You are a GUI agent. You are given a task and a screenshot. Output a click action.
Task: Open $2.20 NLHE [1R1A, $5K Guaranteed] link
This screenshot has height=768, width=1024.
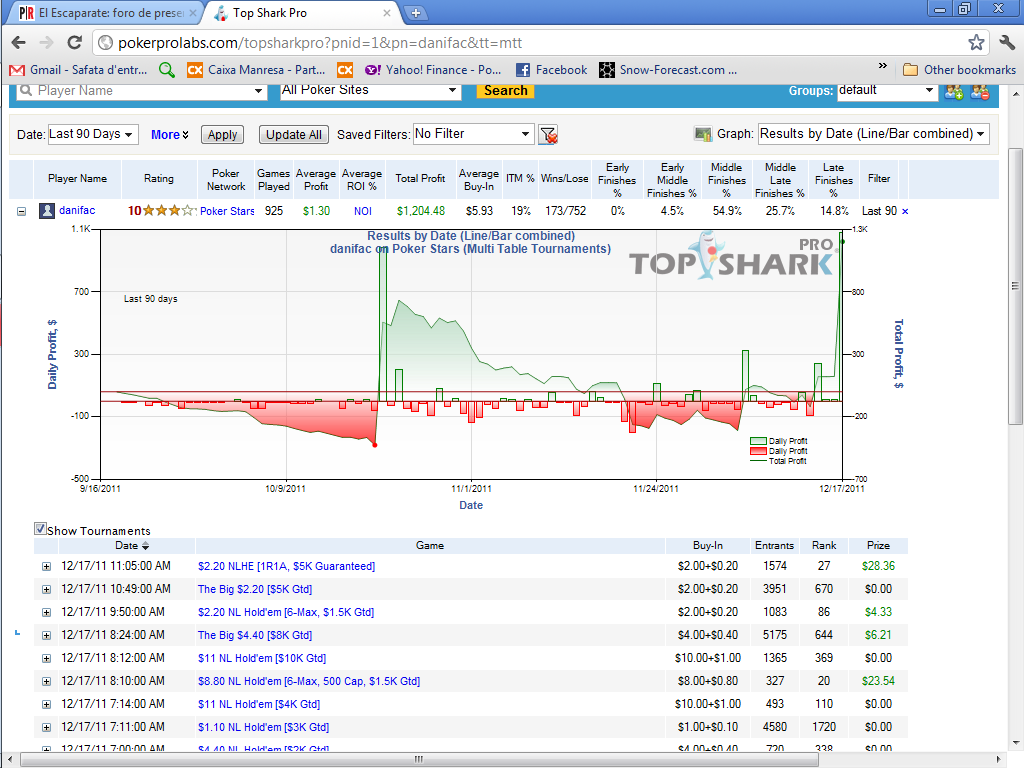pyautogui.click(x=286, y=566)
